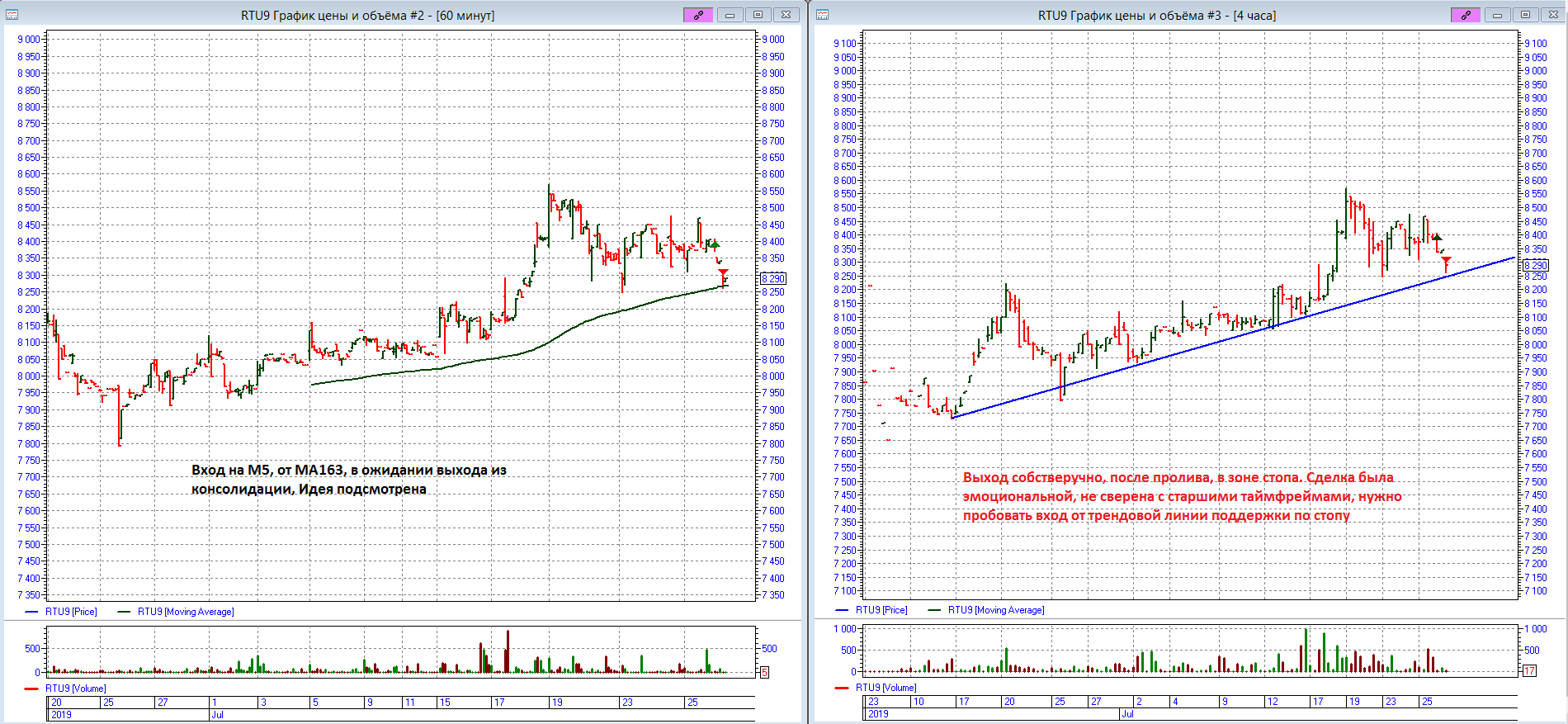Viewport: 1568px width, 724px height.
Task: Open the window menu icon of chart #2
Action: tap(12, 15)
